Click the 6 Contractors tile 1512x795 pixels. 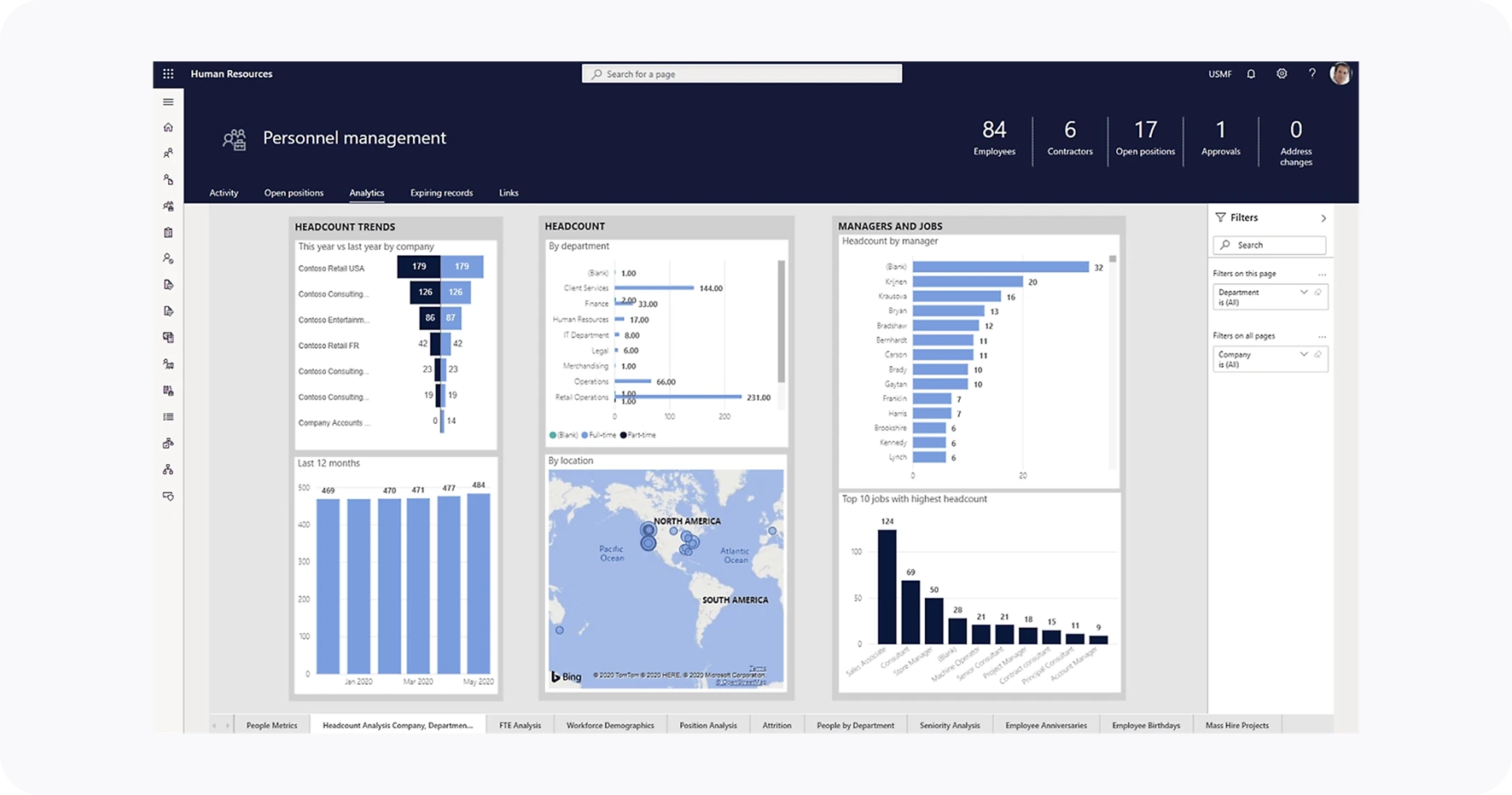click(1070, 139)
